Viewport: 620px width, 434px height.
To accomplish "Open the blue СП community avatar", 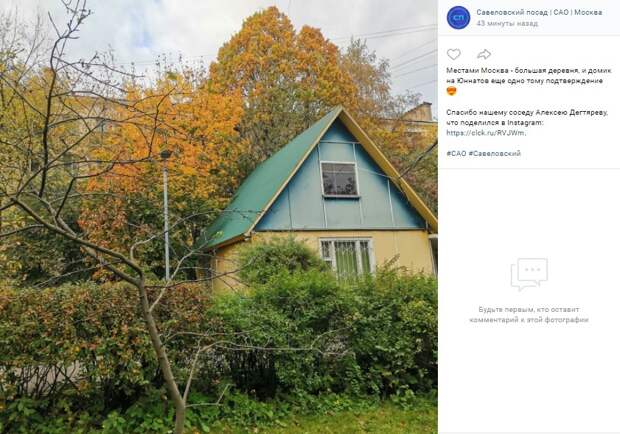I will [x=458, y=17].
